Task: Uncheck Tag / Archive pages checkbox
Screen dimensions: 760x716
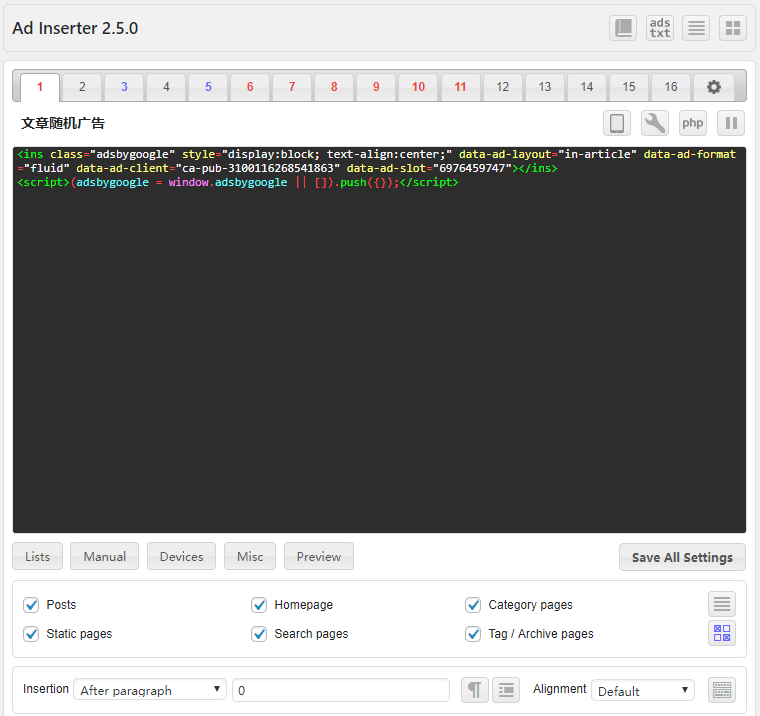Action: point(473,634)
